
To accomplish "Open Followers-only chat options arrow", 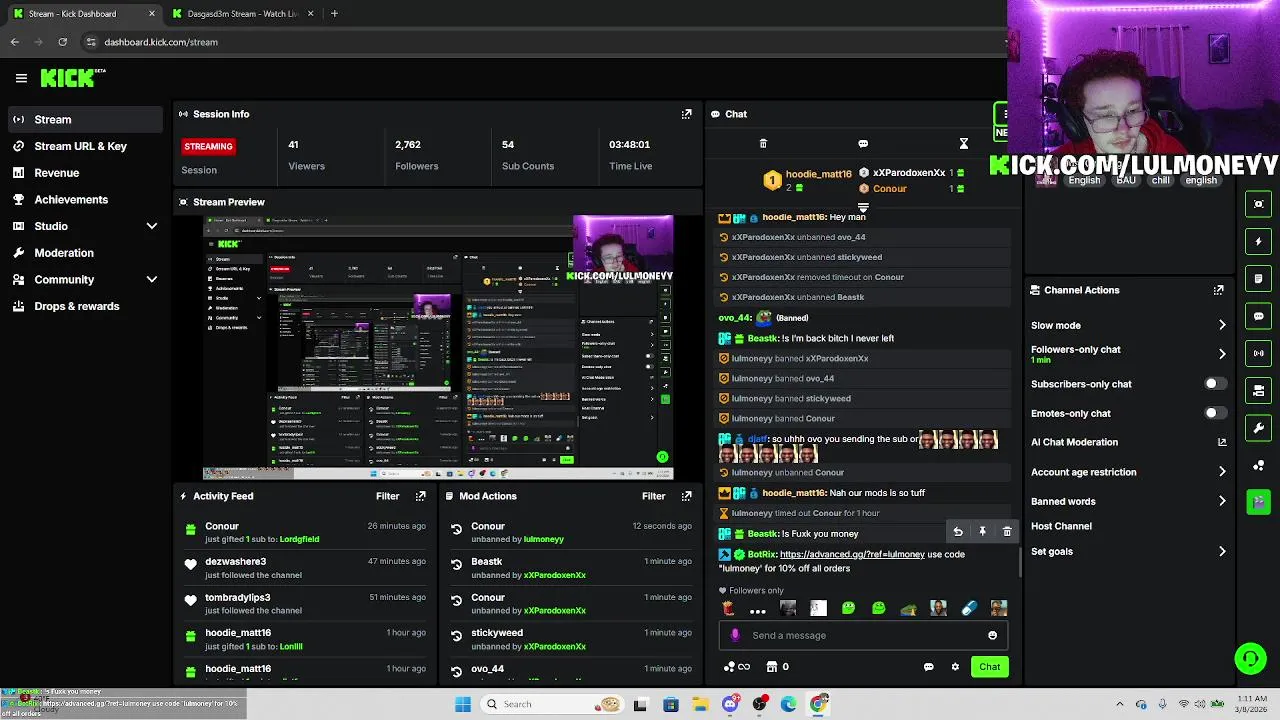I will coord(1221,354).
